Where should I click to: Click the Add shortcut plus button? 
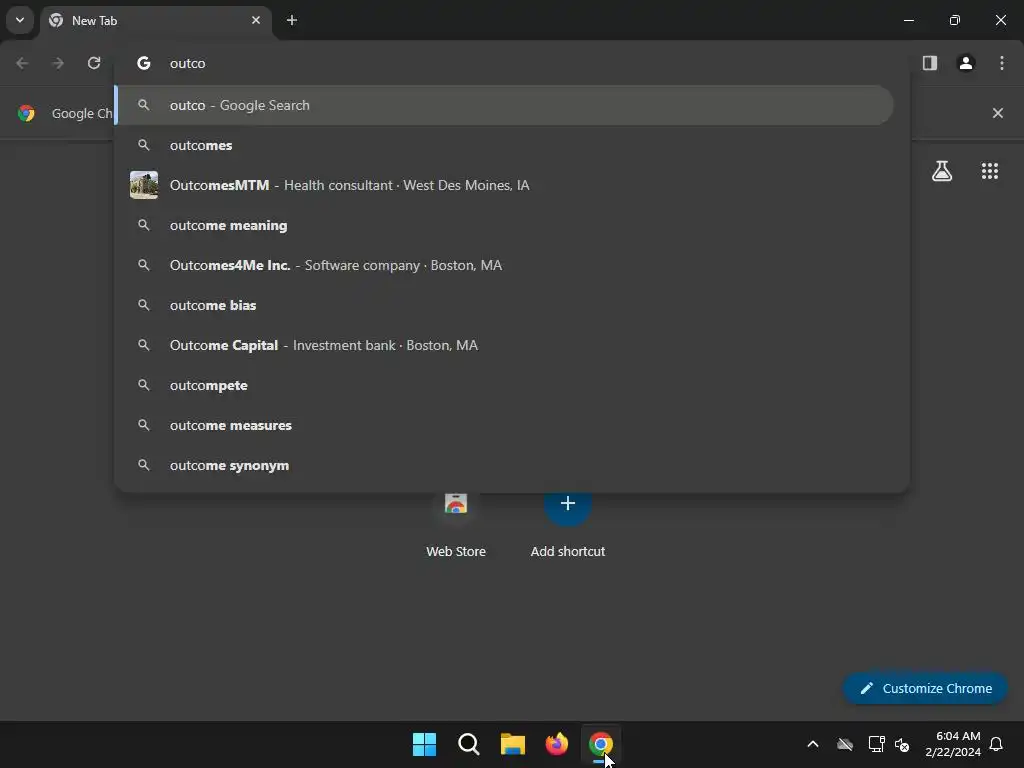tap(568, 504)
